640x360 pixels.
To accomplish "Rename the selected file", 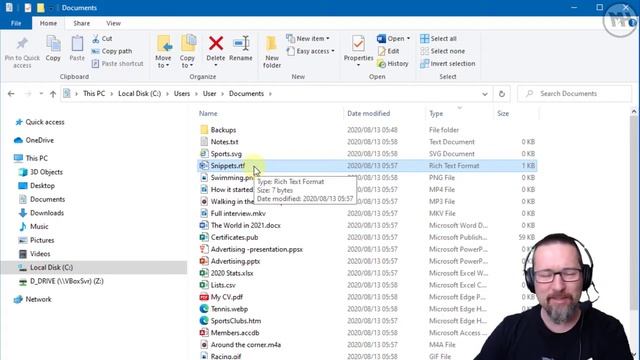I will [241, 49].
